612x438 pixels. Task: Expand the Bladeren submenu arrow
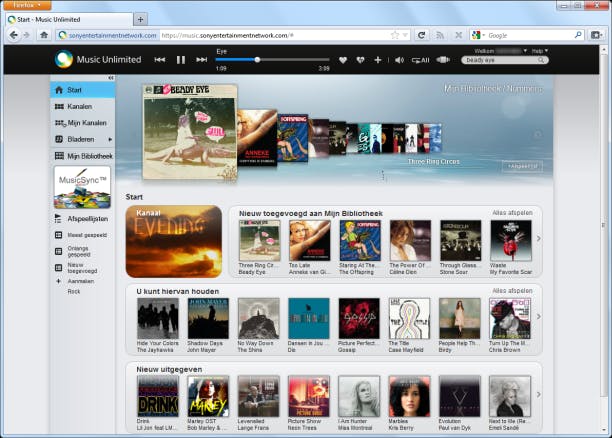(110, 139)
